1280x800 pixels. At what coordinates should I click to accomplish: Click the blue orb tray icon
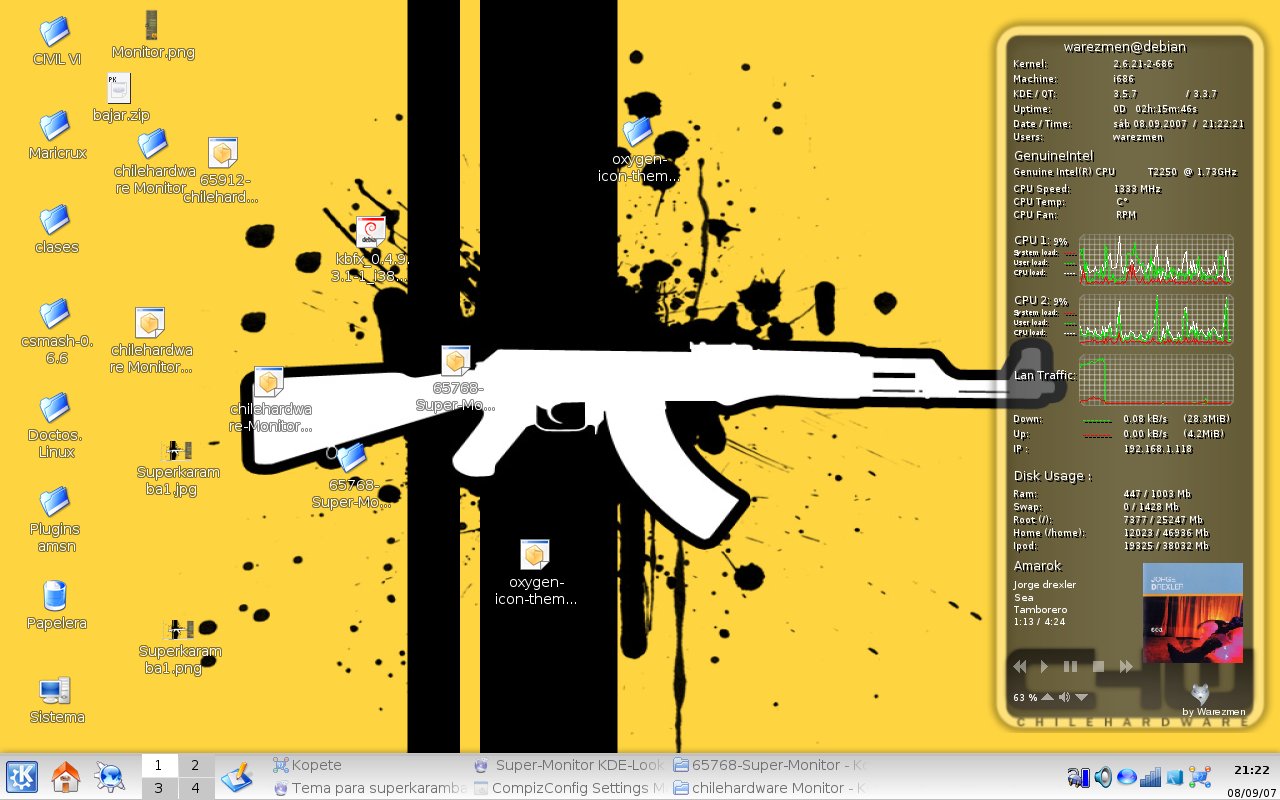tap(1127, 777)
